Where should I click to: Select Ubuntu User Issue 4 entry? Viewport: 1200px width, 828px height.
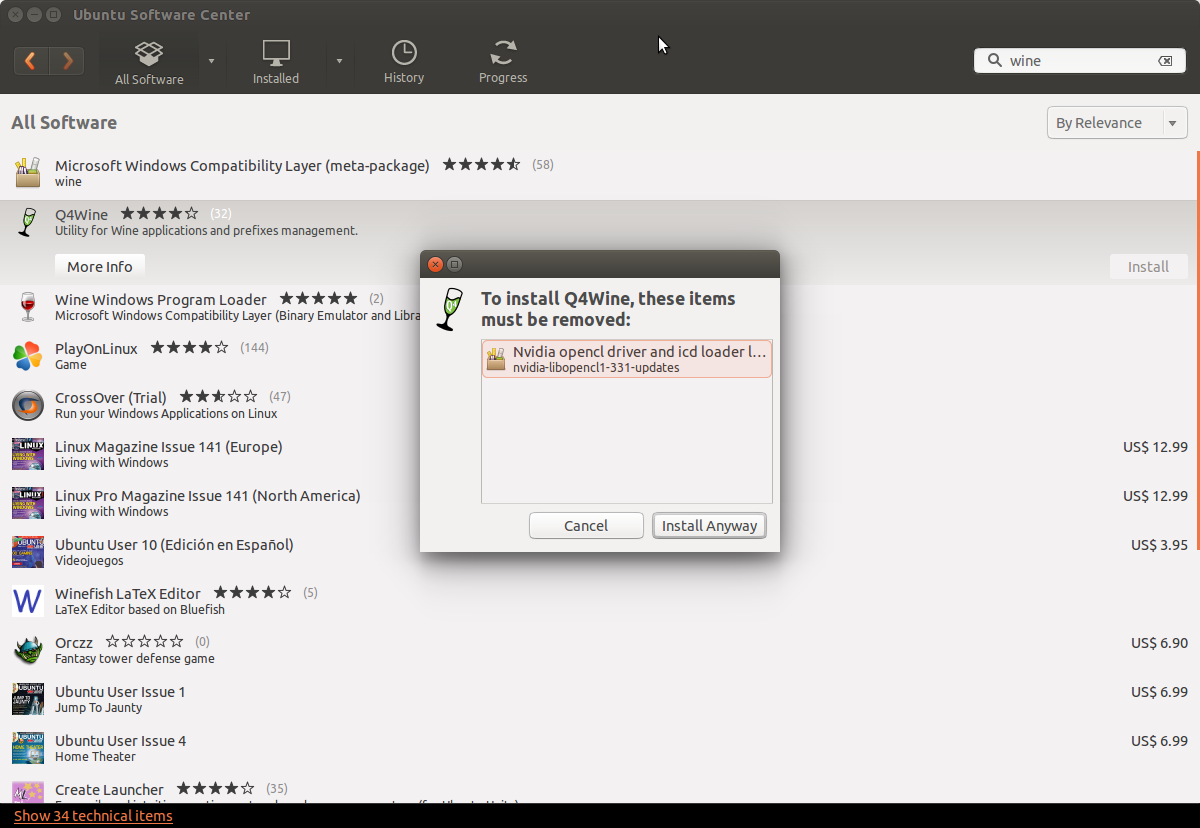tap(121, 740)
